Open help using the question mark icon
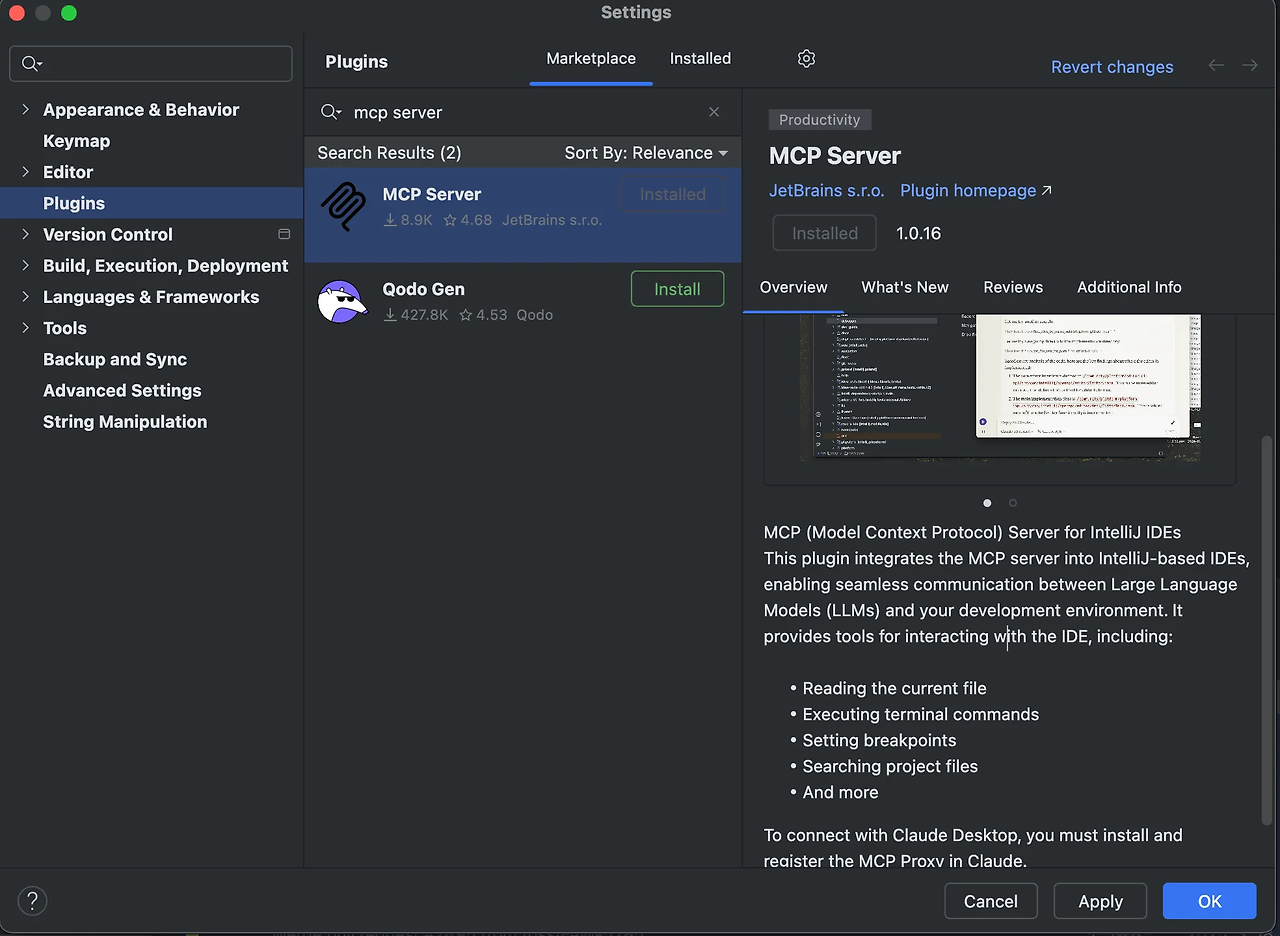The image size is (1280, 936). [32, 901]
